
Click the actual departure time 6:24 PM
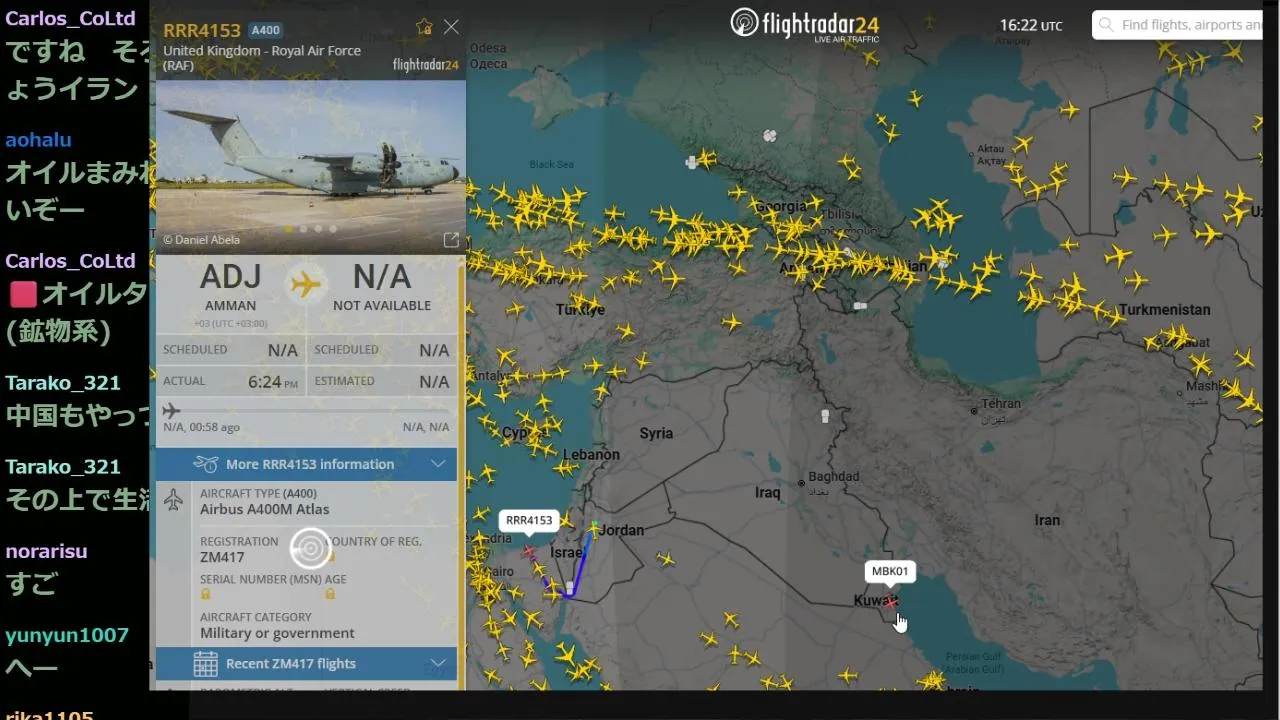pyautogui.click(x=273, y=381)
